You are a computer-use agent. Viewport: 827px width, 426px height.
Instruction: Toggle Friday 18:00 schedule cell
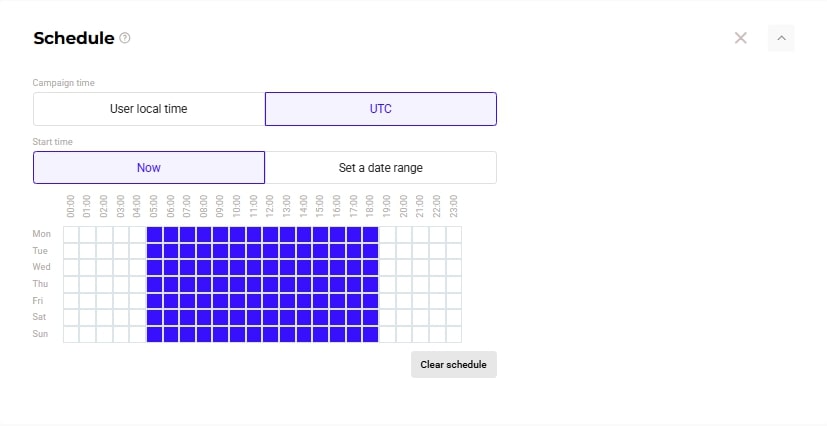coord(370,301)
